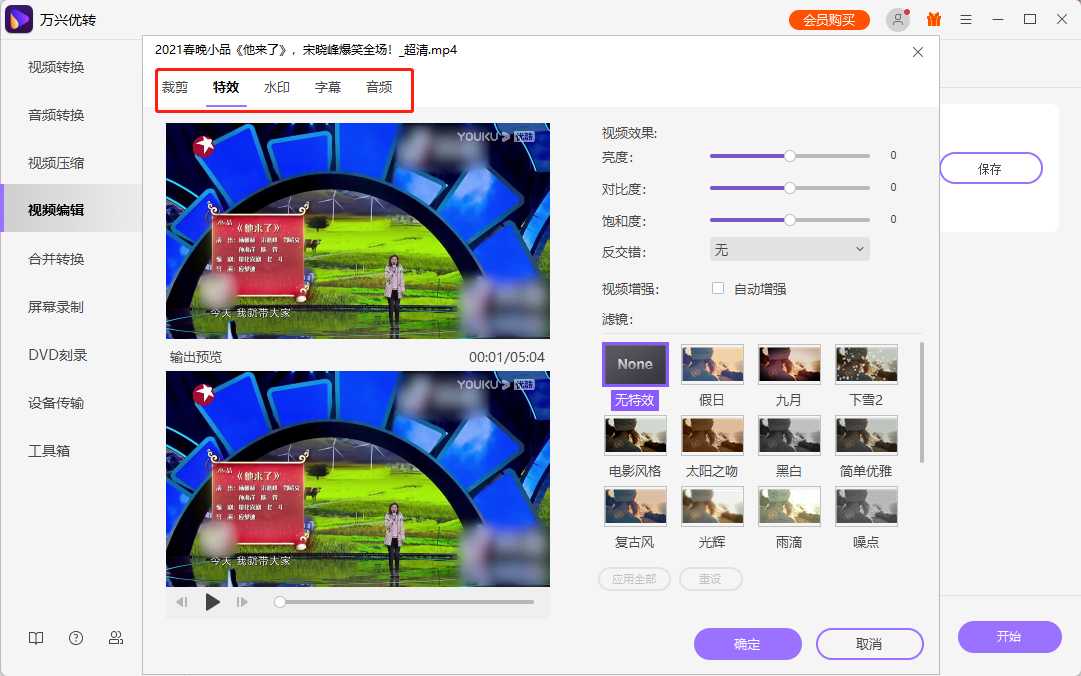Viewport: 1081px width, 676px height.
Task: Confirm edits with the 确定 button
Action: click(x=747, y=643)
